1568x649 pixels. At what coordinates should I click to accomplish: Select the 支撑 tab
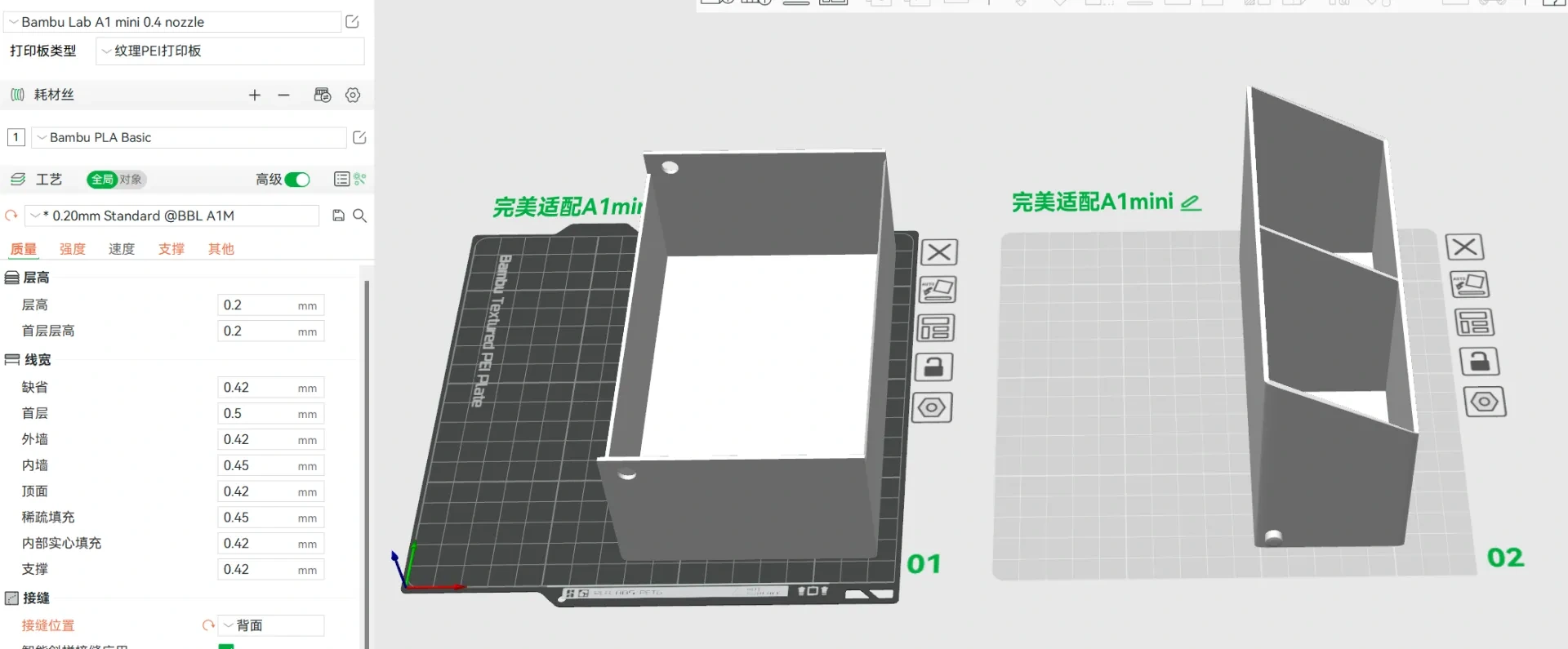click(171, 249)
